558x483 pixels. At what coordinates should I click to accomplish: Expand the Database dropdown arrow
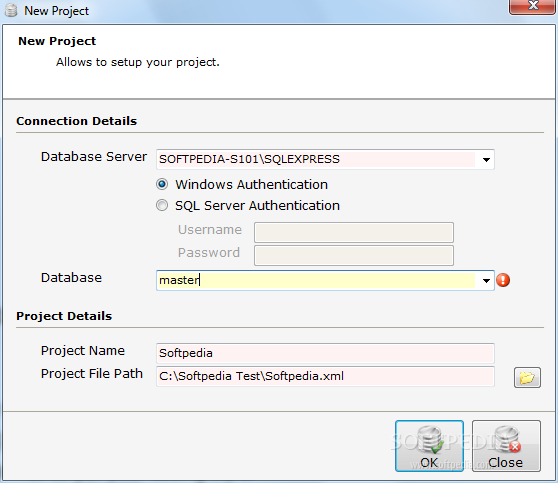[x=486, y=280]
